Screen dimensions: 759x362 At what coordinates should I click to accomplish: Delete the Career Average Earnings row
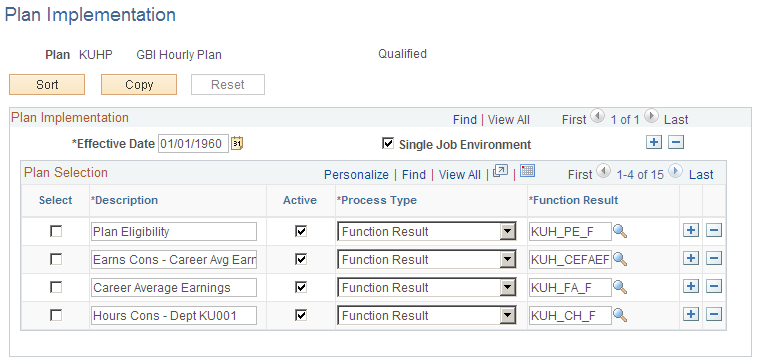714,287
